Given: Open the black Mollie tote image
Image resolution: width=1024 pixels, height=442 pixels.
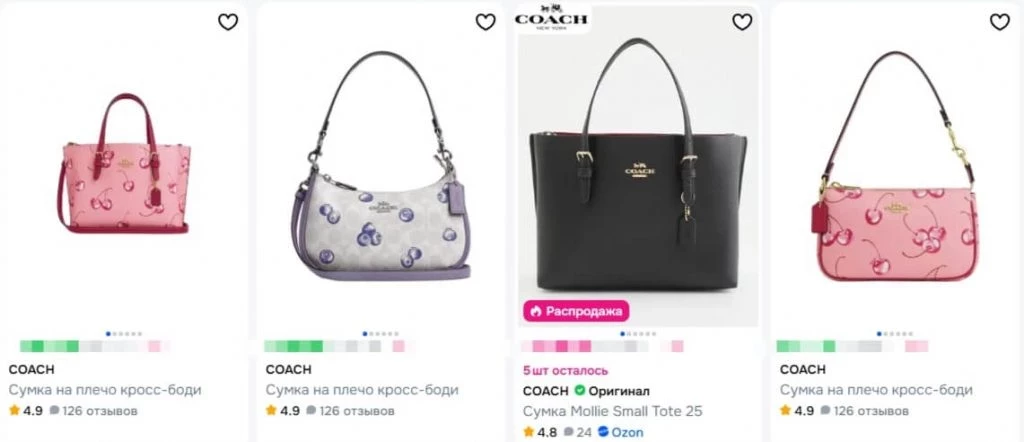Looking at the screenshot, I should coord(639,165).
